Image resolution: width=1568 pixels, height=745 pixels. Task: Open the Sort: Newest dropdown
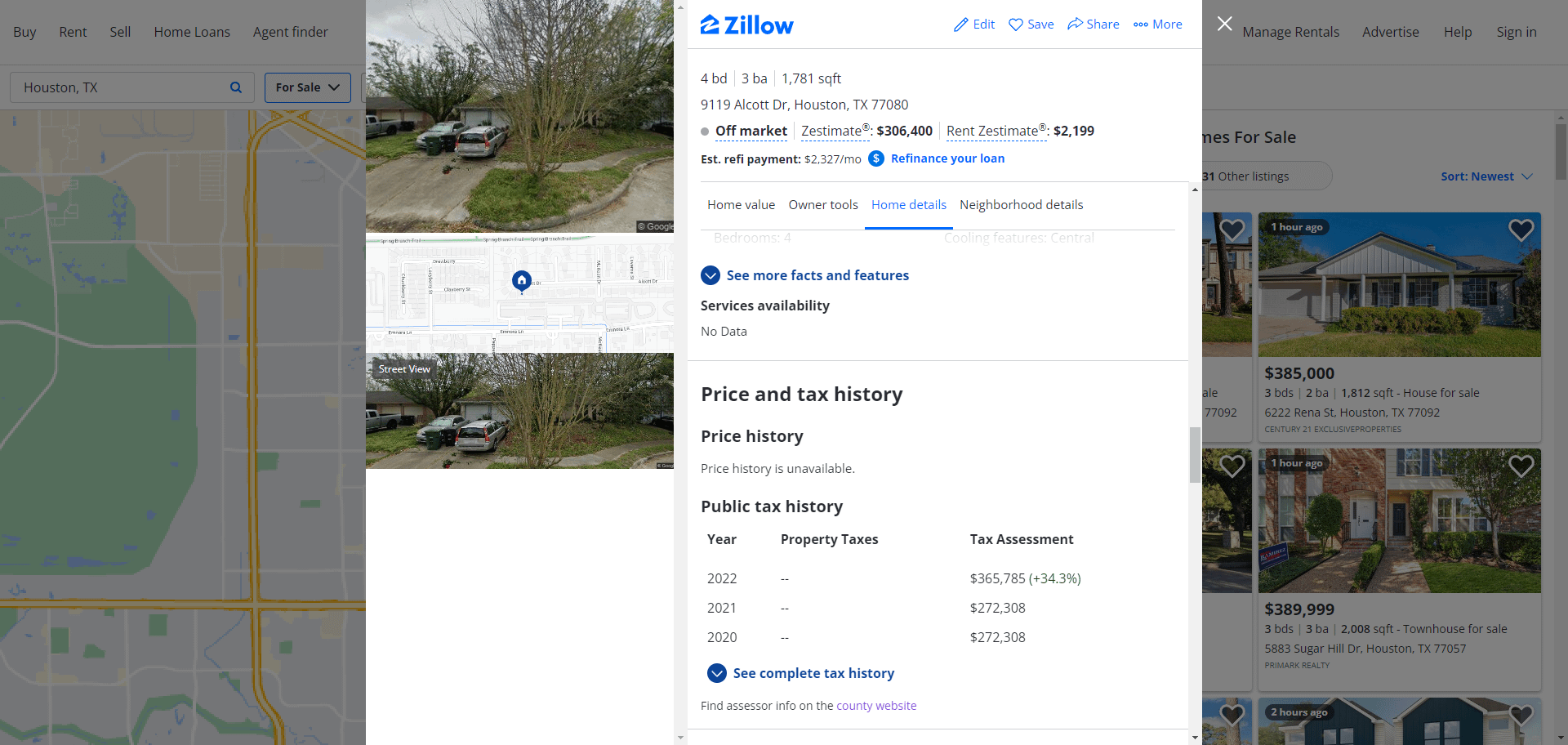tap(1486, 176)
